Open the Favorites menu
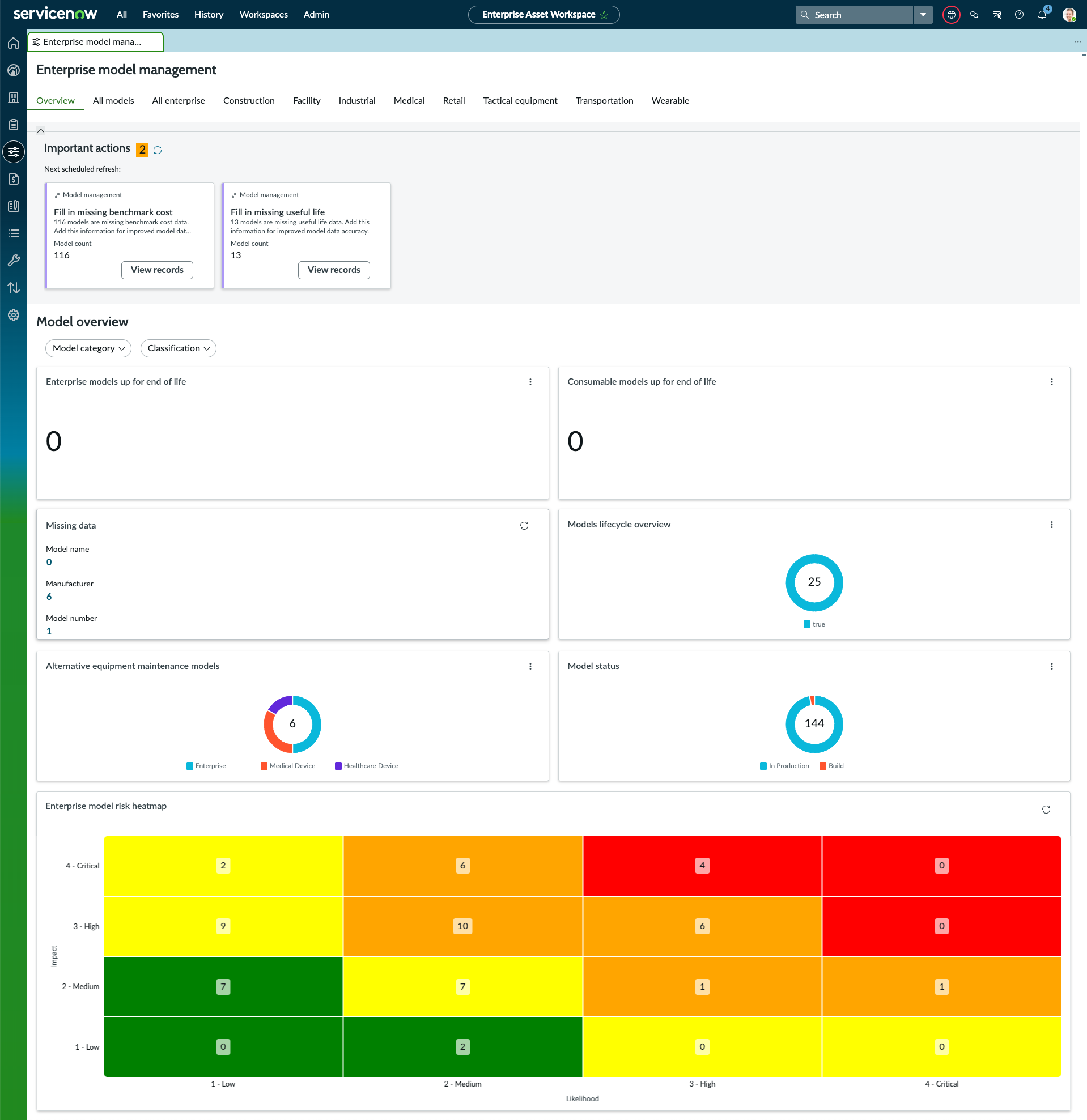The width and height of the screenshot is (1087, 1120). 160,15
